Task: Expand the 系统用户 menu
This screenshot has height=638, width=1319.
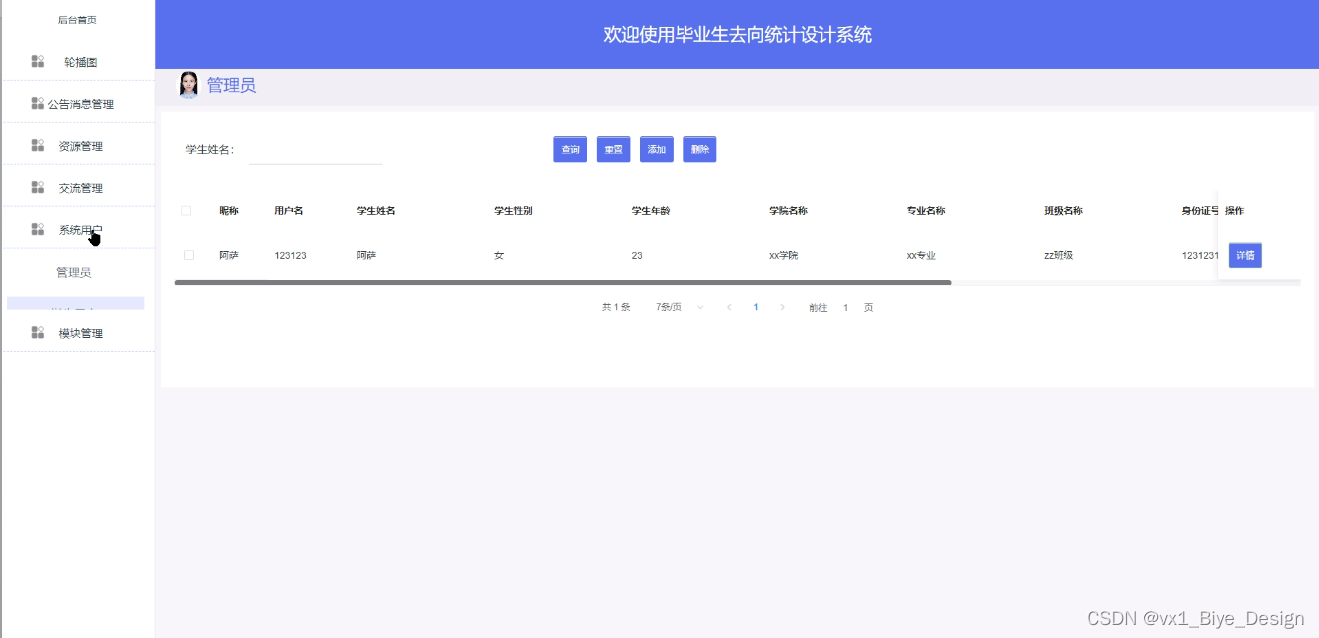Action: tap(78, 230)
